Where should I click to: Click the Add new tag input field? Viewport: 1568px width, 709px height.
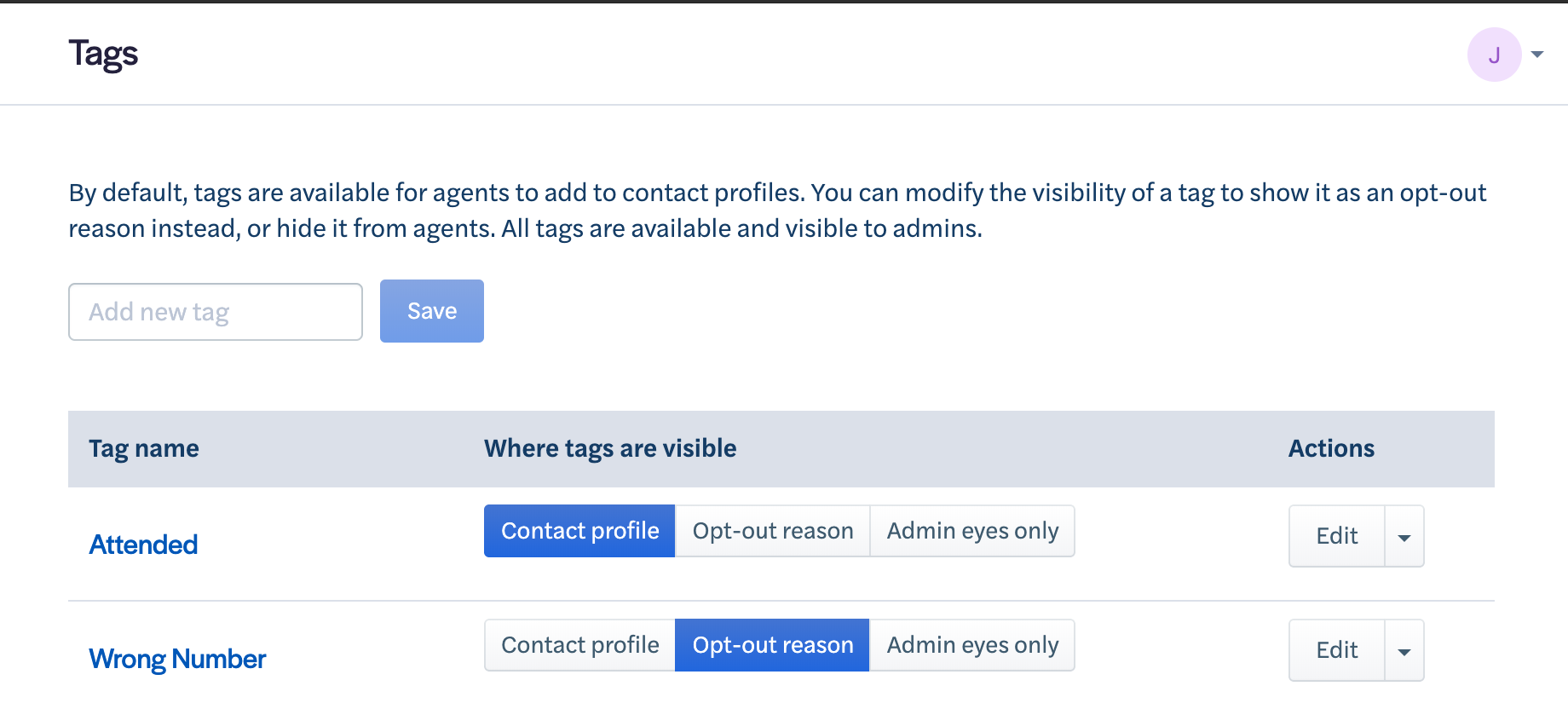(x=215, y=311)
